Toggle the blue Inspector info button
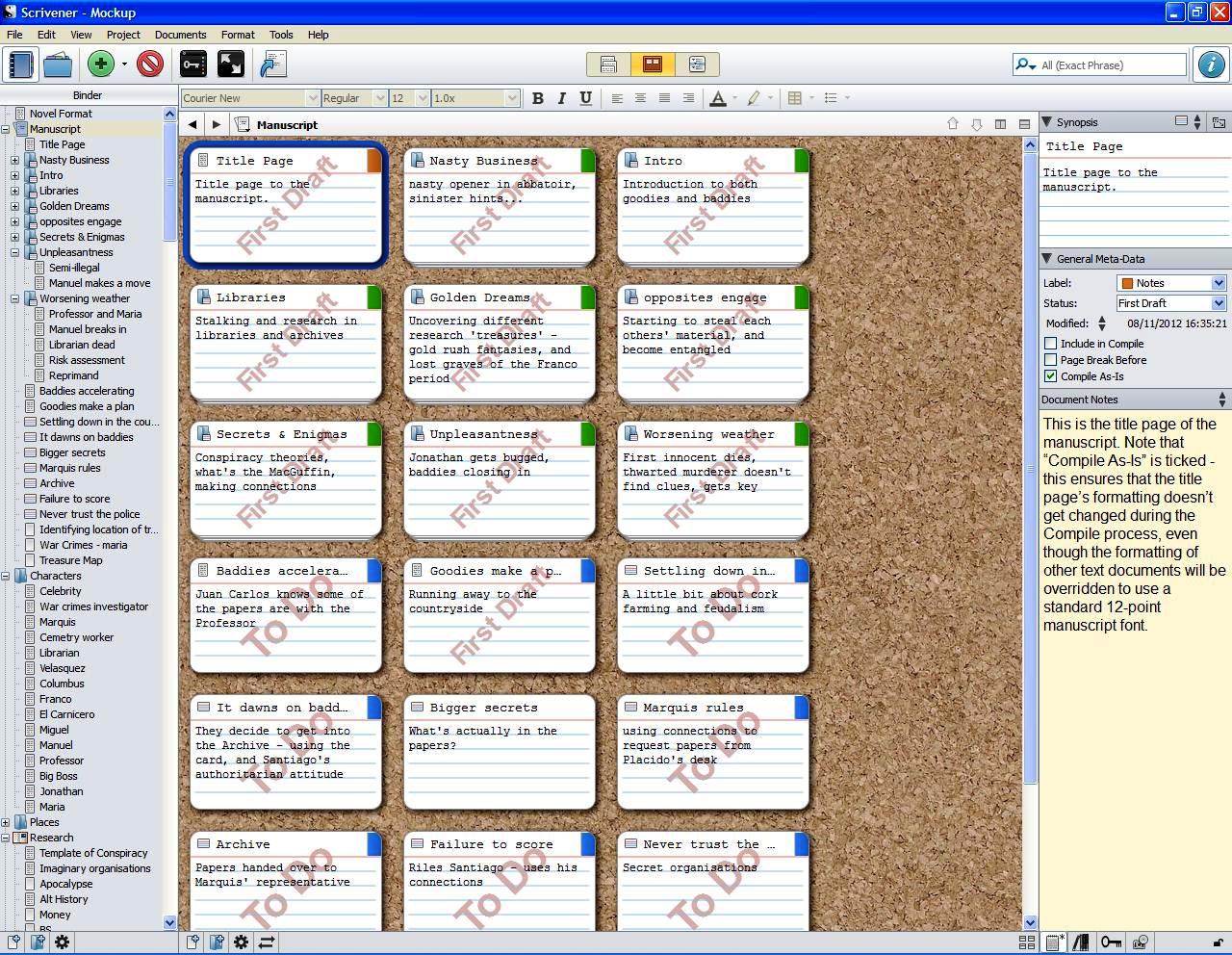 (x=1211, y=65)
